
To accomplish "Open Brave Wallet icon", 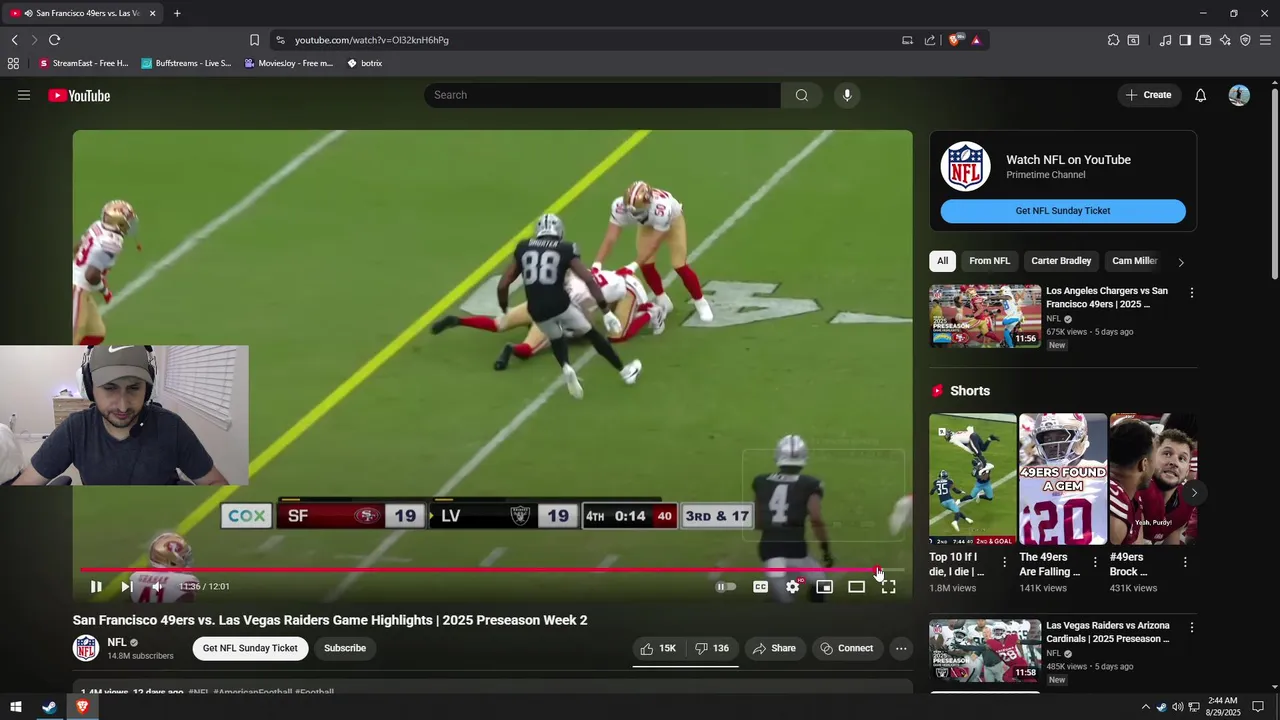I will 1205,40.
